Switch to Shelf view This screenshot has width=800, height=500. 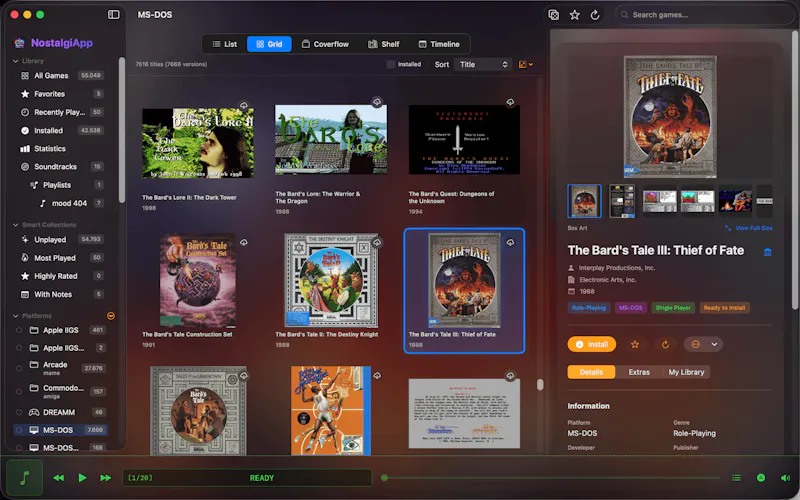tap(384, 44)
